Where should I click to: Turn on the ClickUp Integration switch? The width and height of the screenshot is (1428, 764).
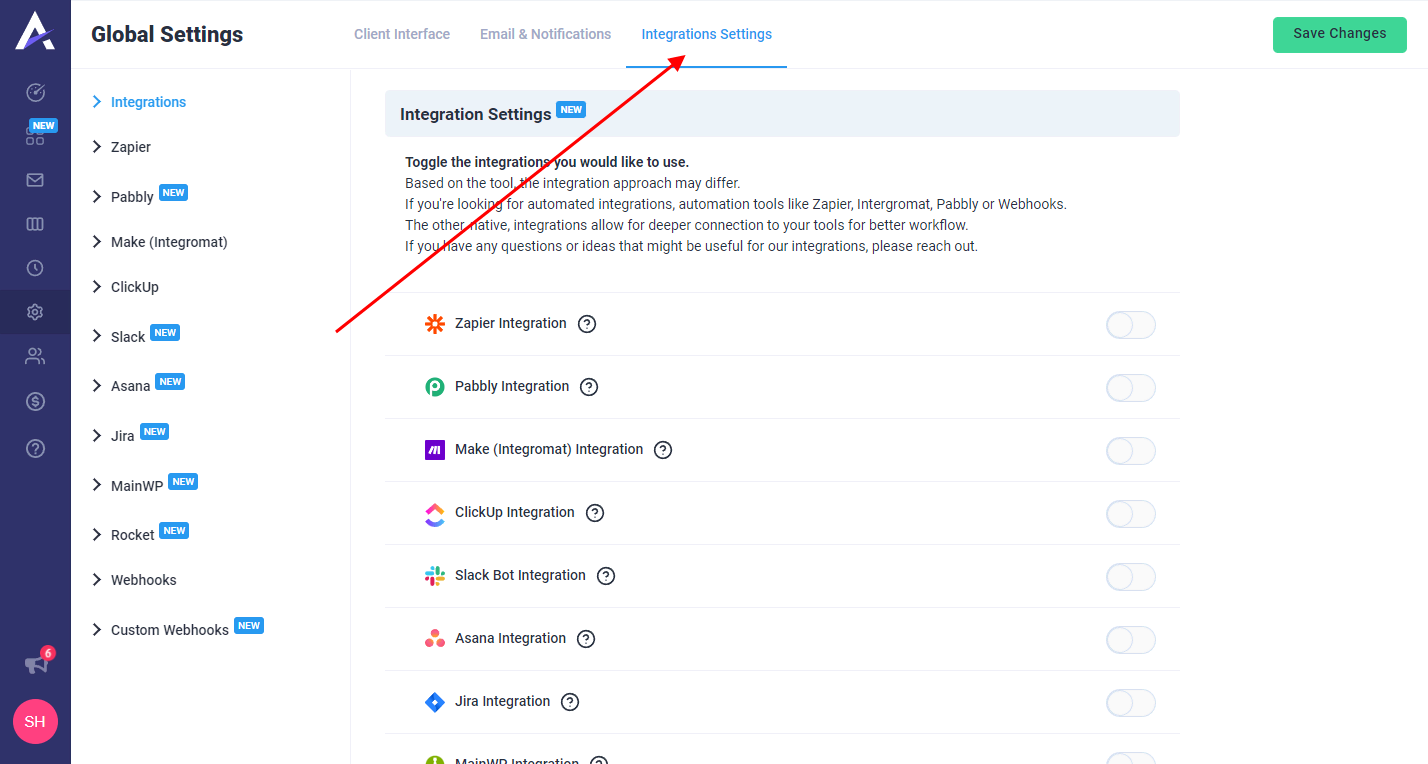[1130, 514]
